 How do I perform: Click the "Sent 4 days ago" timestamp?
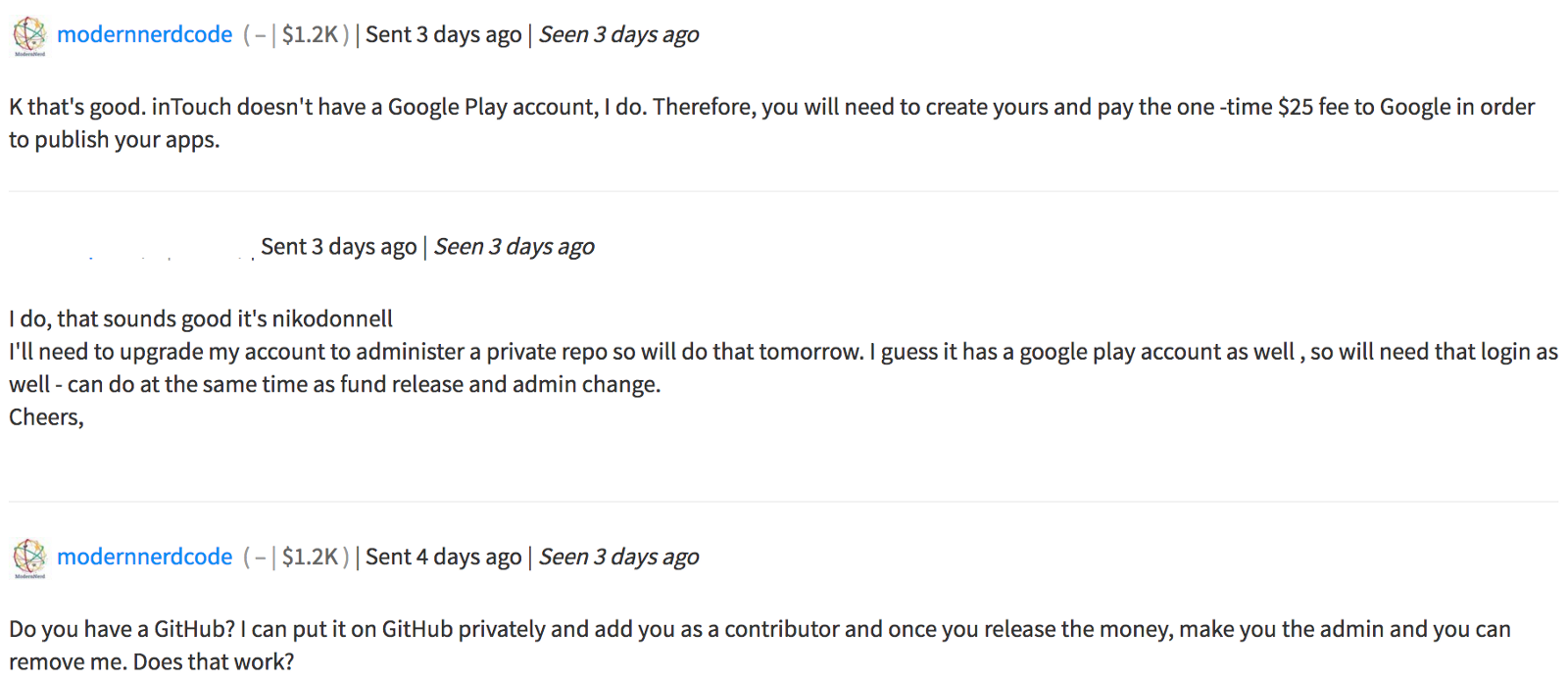click(443, 558)
